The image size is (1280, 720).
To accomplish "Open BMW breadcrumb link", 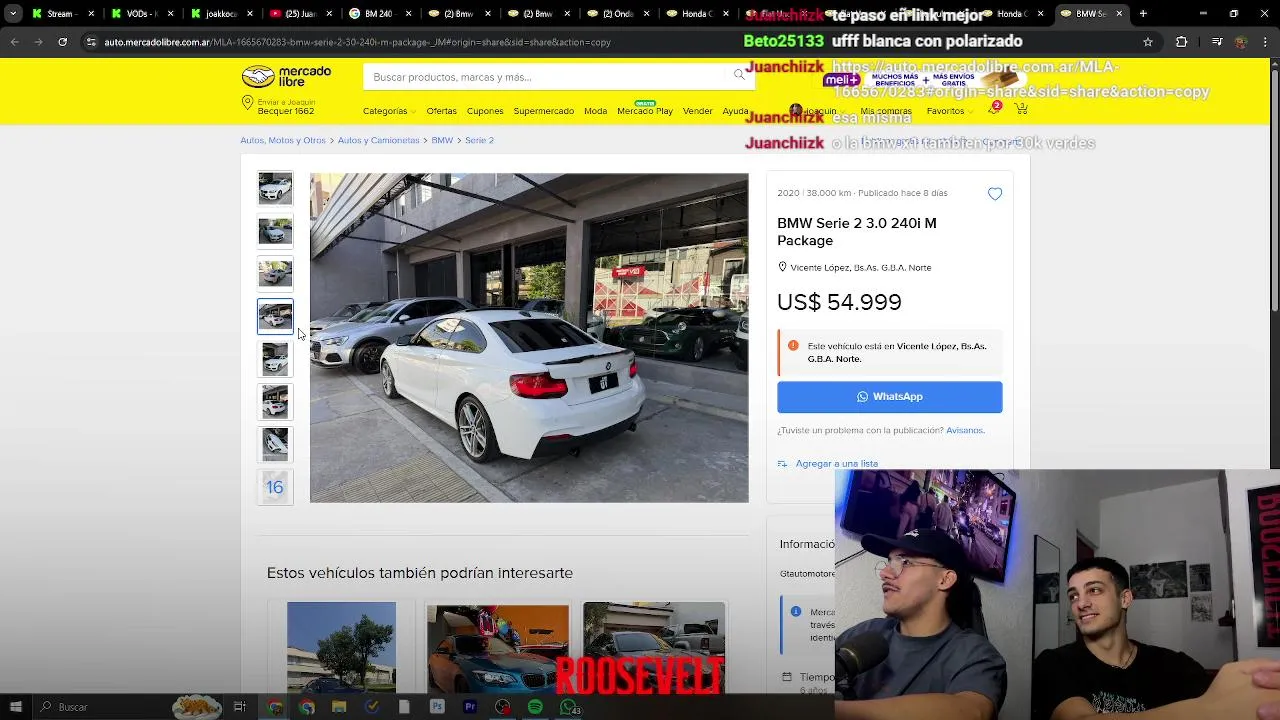I will pos(442,140).
